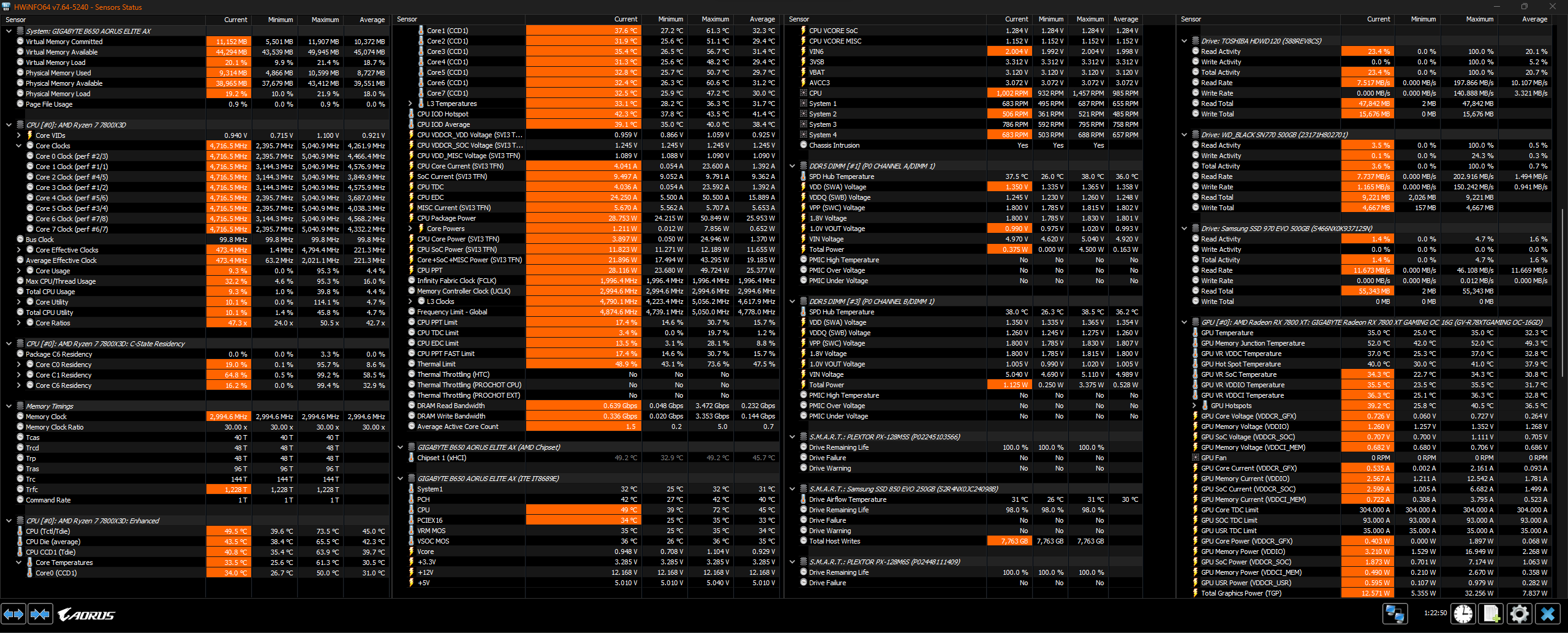The image size is (1568, 633).
Task: Collapse the Core Clocks subtree
Action: click(19, 146)
